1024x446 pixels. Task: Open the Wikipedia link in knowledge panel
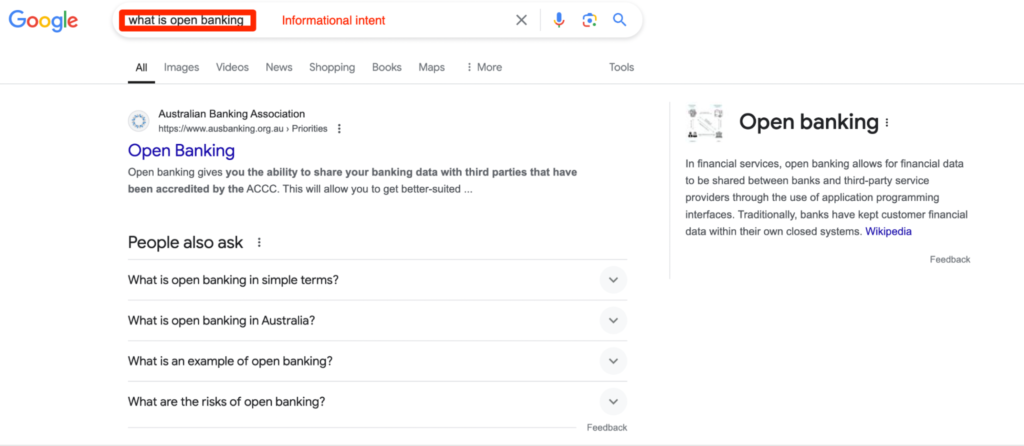[888, 231]
